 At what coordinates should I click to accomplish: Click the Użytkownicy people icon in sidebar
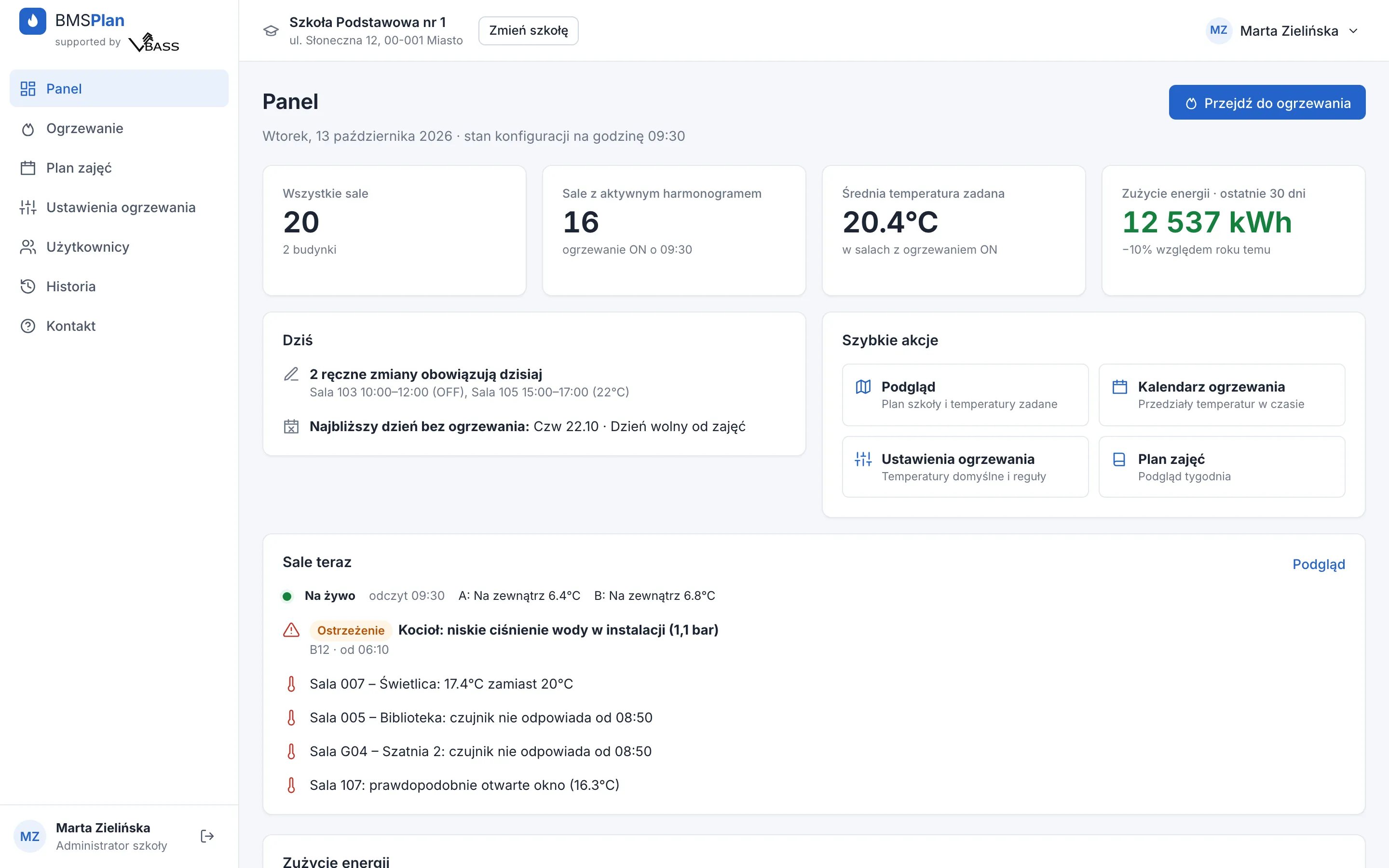coord(28,247)
